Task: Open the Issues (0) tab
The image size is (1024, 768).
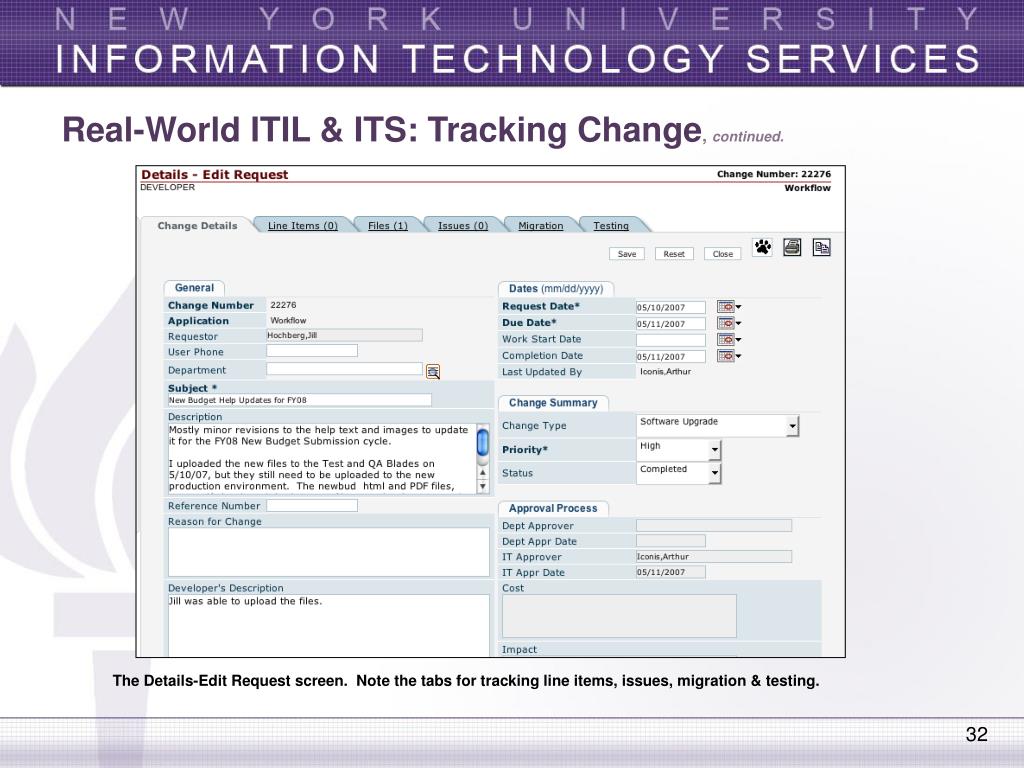Action: click(462, 226)
